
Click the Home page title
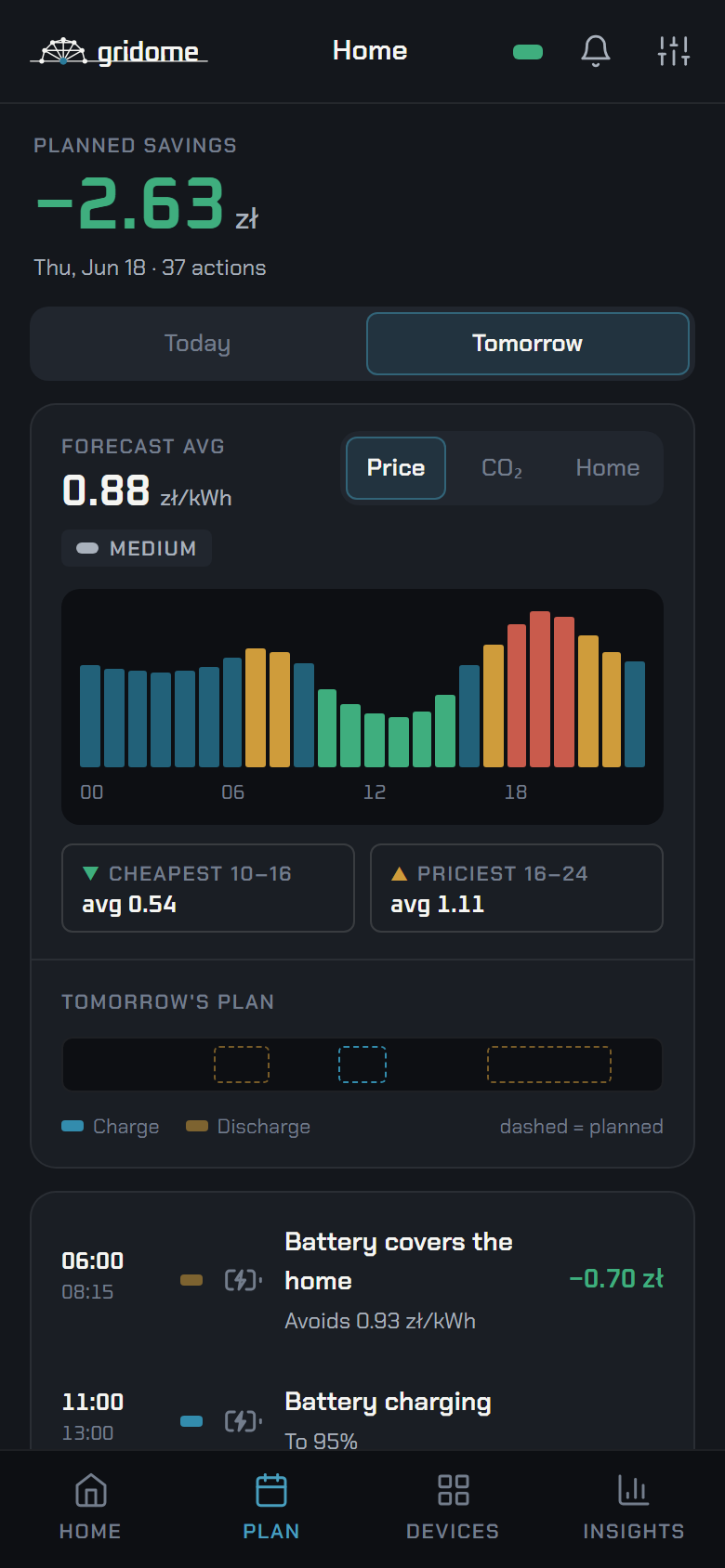tap(370, 51)
